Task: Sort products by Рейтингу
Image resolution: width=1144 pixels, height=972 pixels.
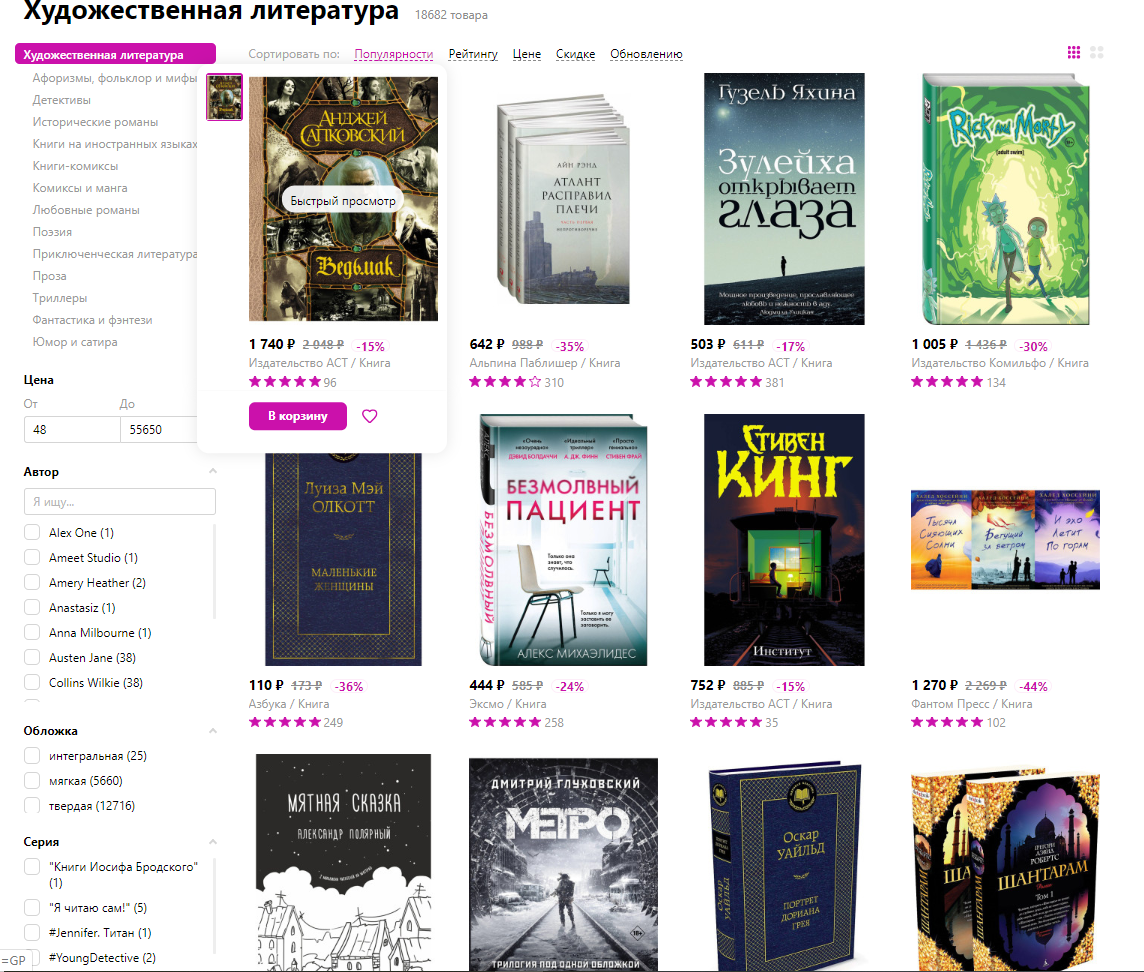Action: point(473,54)
